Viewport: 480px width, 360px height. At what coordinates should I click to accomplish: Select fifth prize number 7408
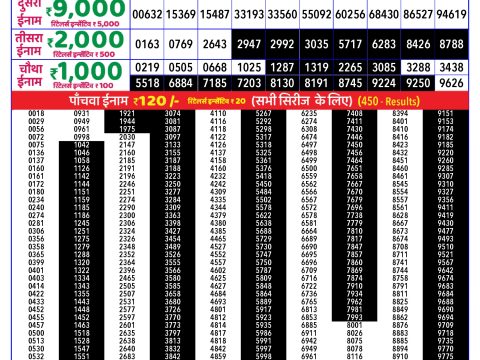(354, 114)
